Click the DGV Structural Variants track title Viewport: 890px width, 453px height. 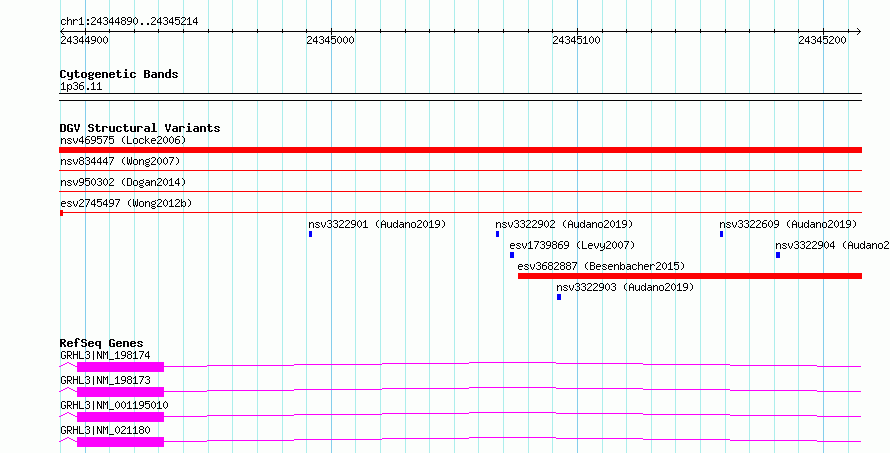[140, 128]
